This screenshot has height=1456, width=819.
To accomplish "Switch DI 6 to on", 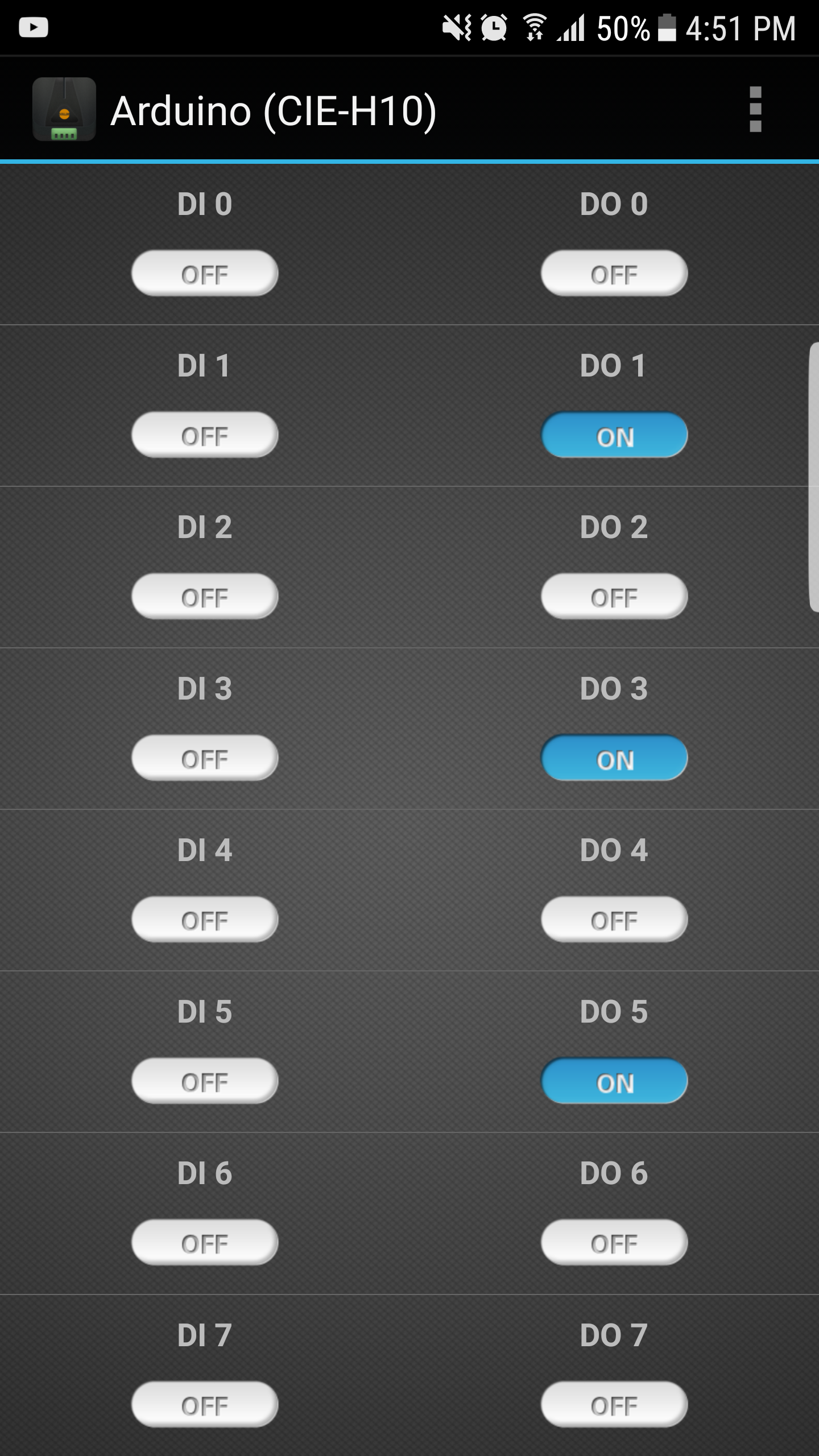I will click(x=204, y=1242).
